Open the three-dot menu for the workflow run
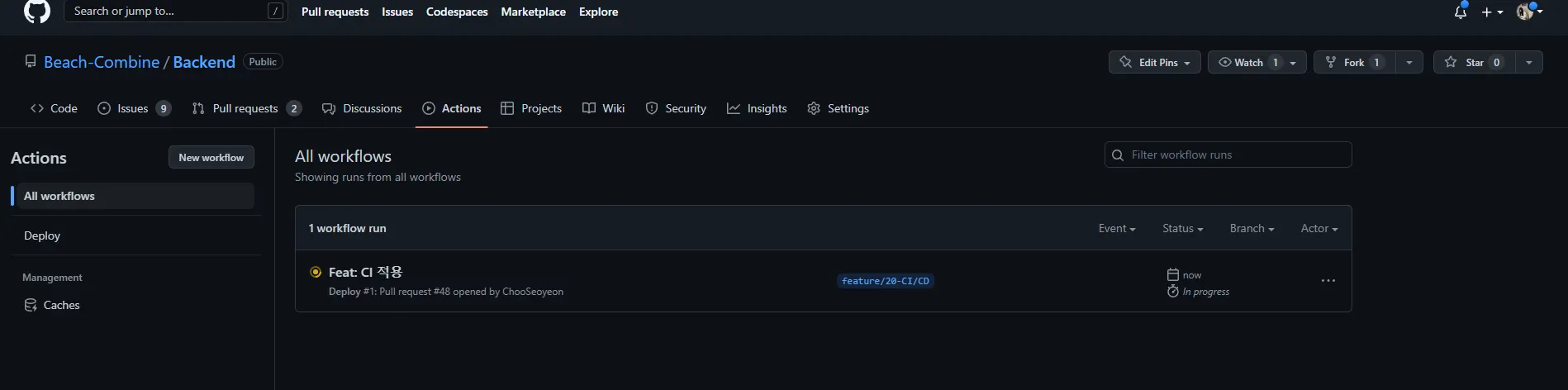The width and height of the screenshot is (1568, 390). 1328,281
